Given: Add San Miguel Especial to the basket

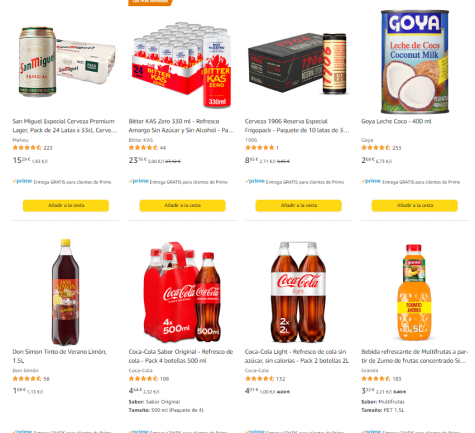Looking at the screenshot, I should tap(66, 205).
